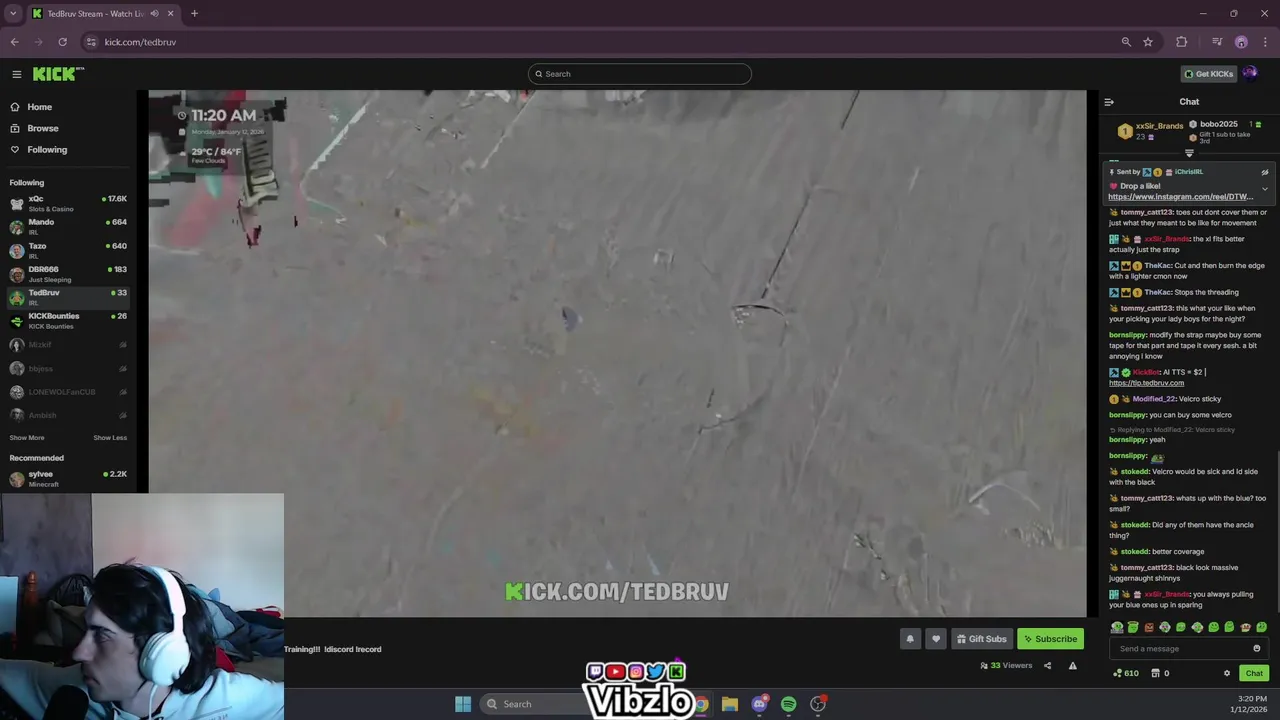This screenshot has height=720, width=1280.
Task: Expand the pinned message chevron
Action: point(1264,189)
